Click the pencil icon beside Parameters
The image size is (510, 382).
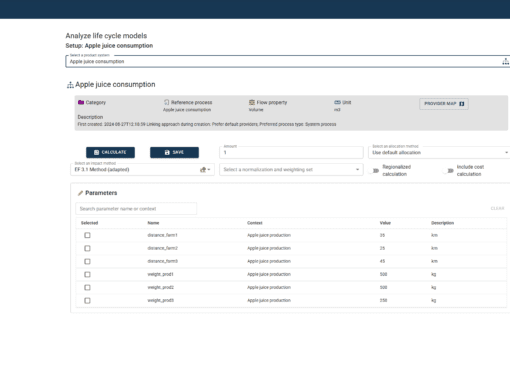click(x=80, y=193)
